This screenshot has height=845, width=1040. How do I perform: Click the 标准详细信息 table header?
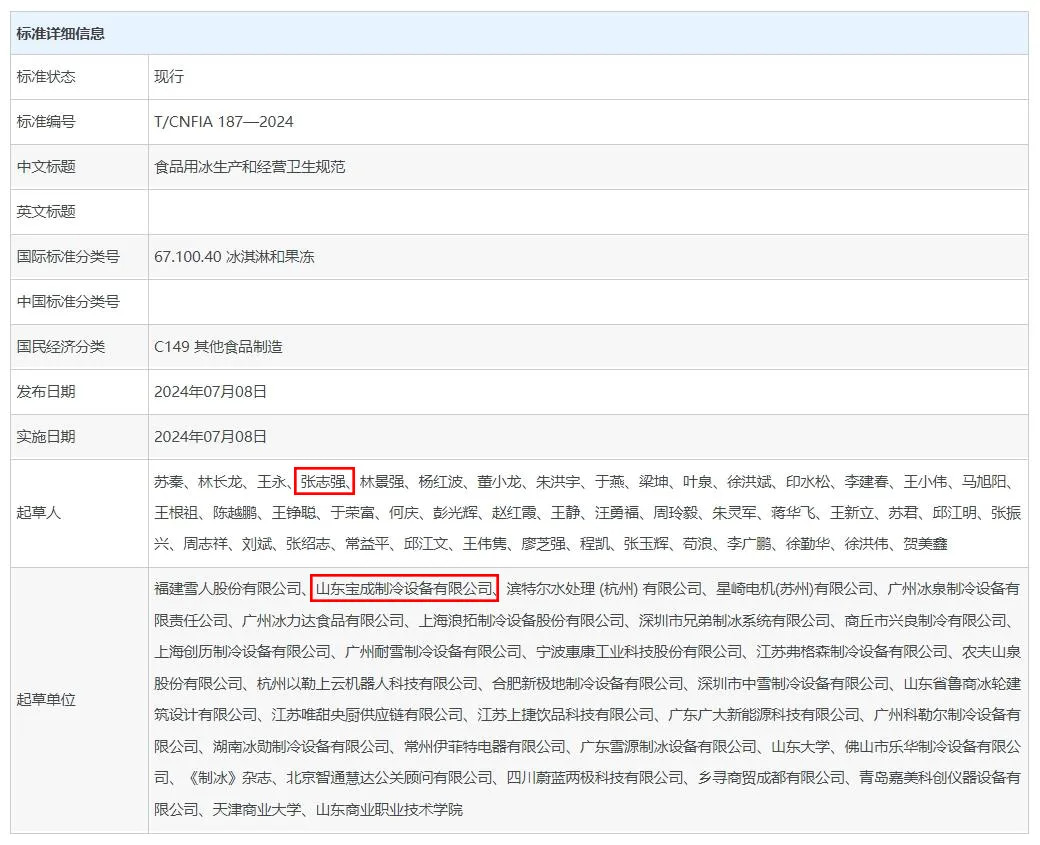[x=61, y=33]
